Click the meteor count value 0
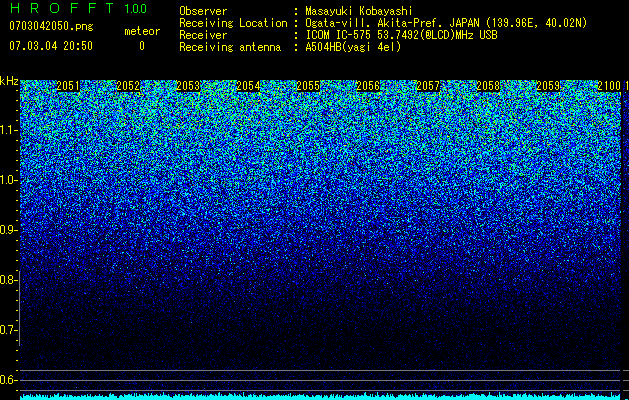 coord(142,46)
